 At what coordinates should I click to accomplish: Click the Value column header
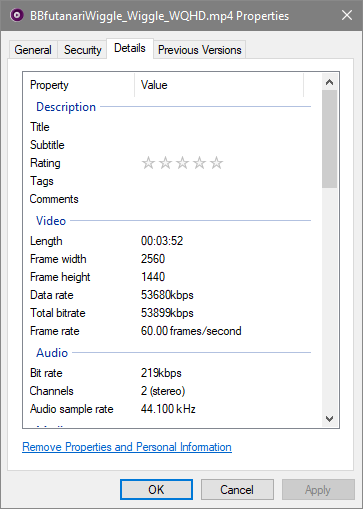point(219,85)
